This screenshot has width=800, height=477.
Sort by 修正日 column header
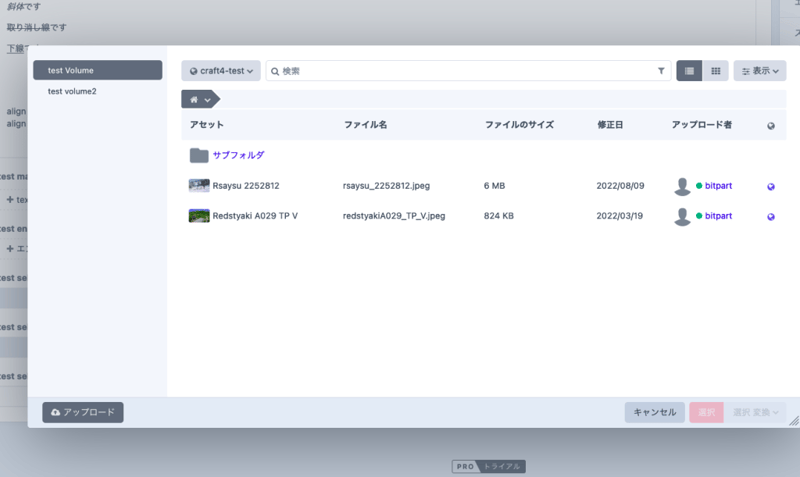[x=611, y=125]
